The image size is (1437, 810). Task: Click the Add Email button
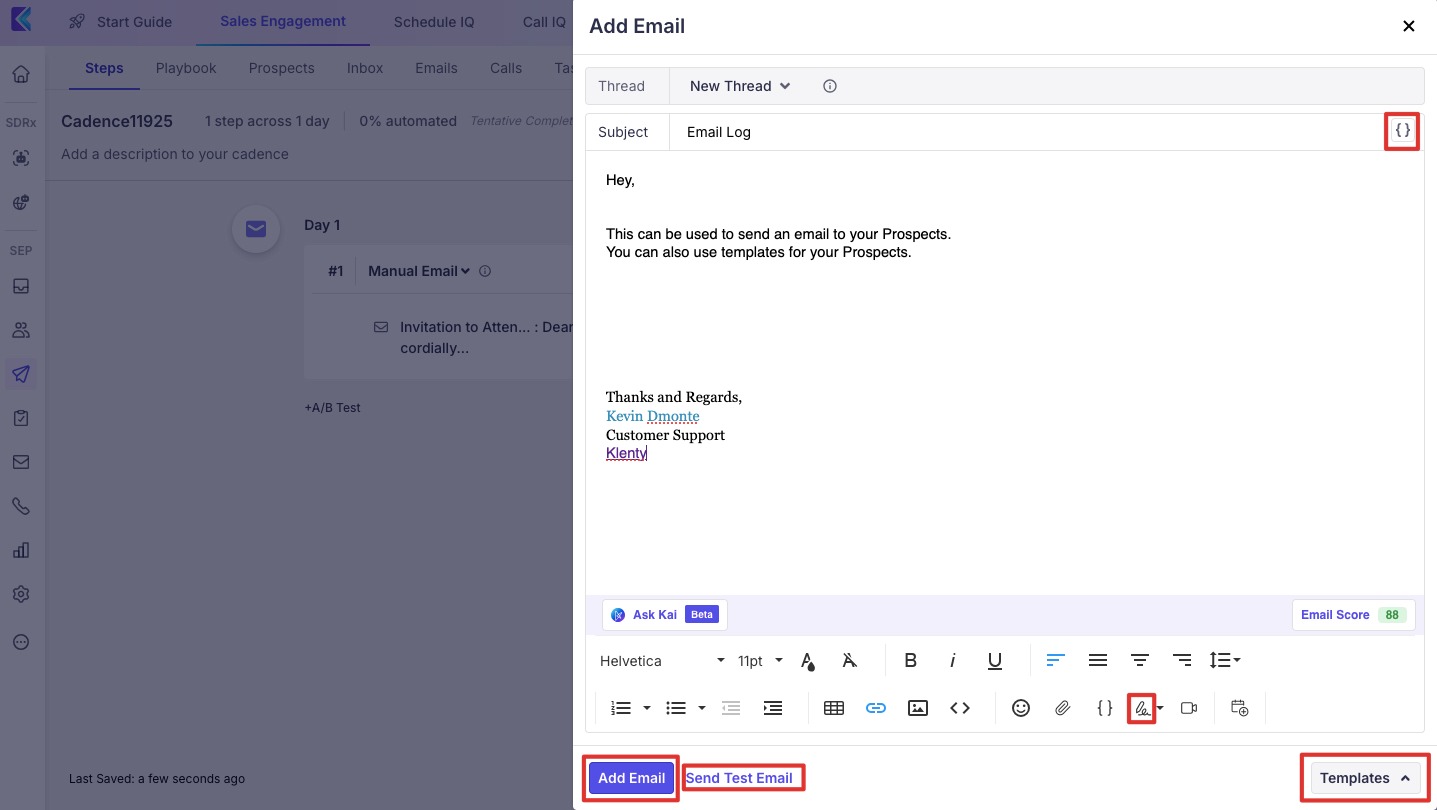coord(631,778)
